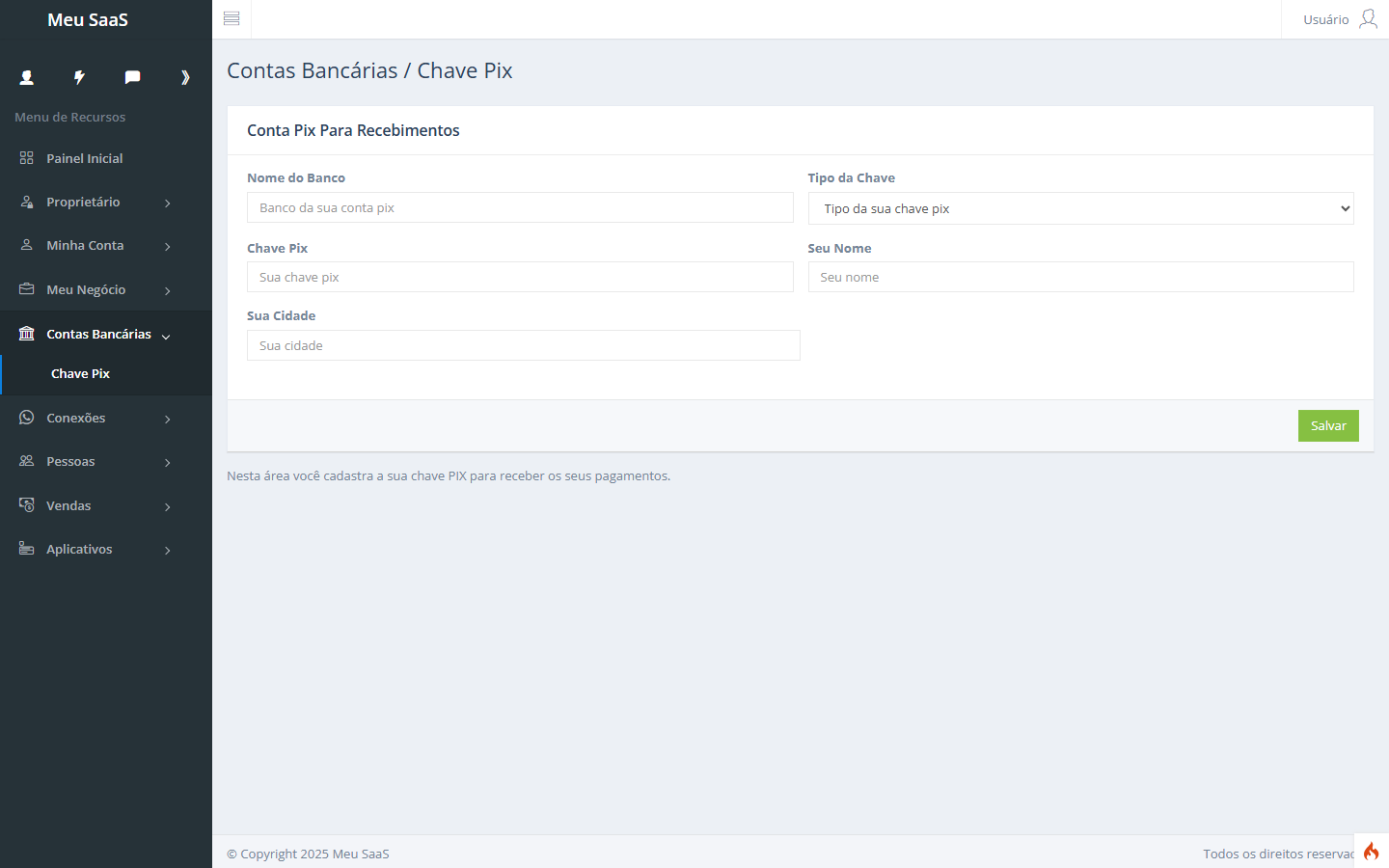
Task: Open the chat bubble icon in sidebar
Action: point(132,77)
